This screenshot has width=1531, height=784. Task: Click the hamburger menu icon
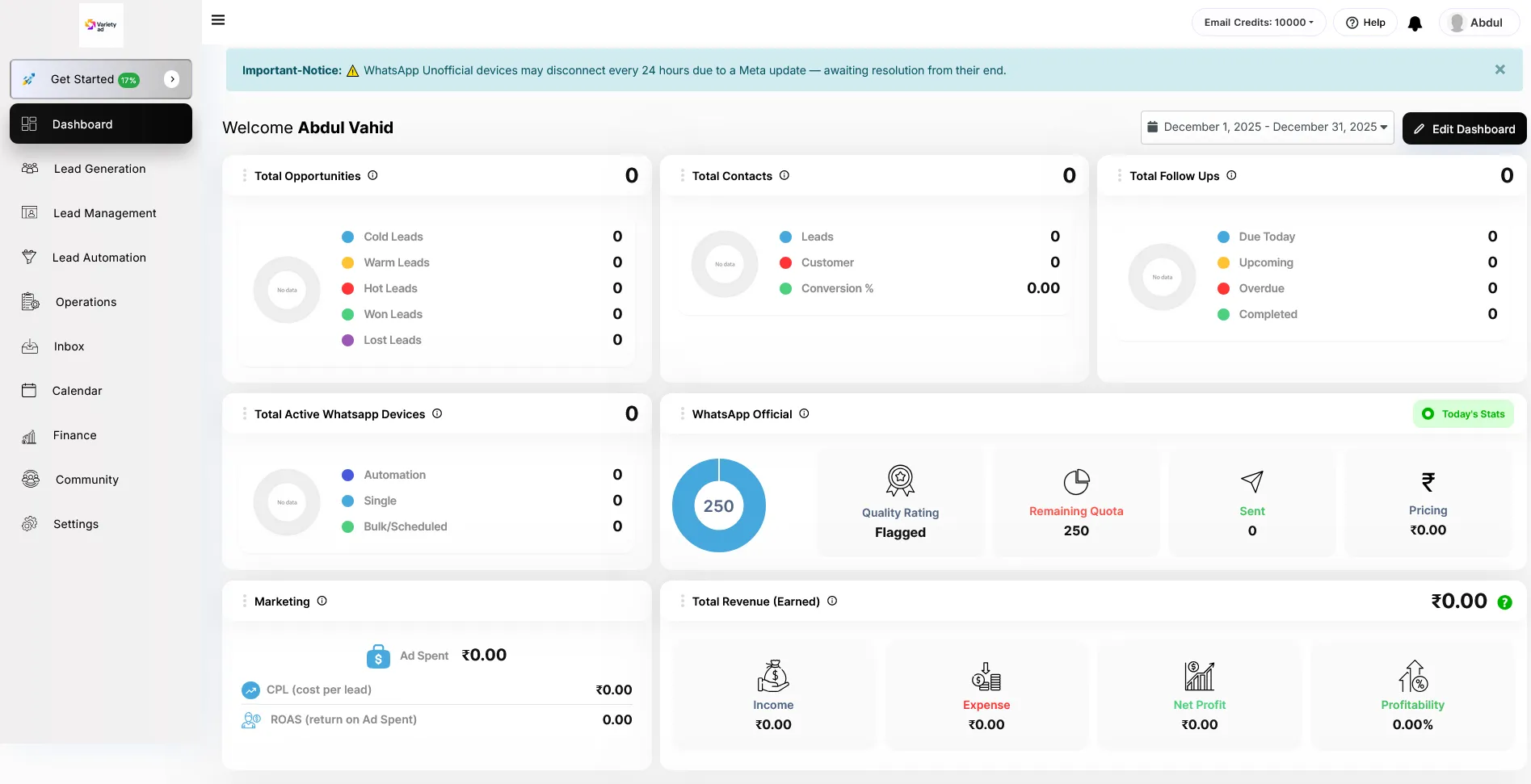(x=218, y=20)
